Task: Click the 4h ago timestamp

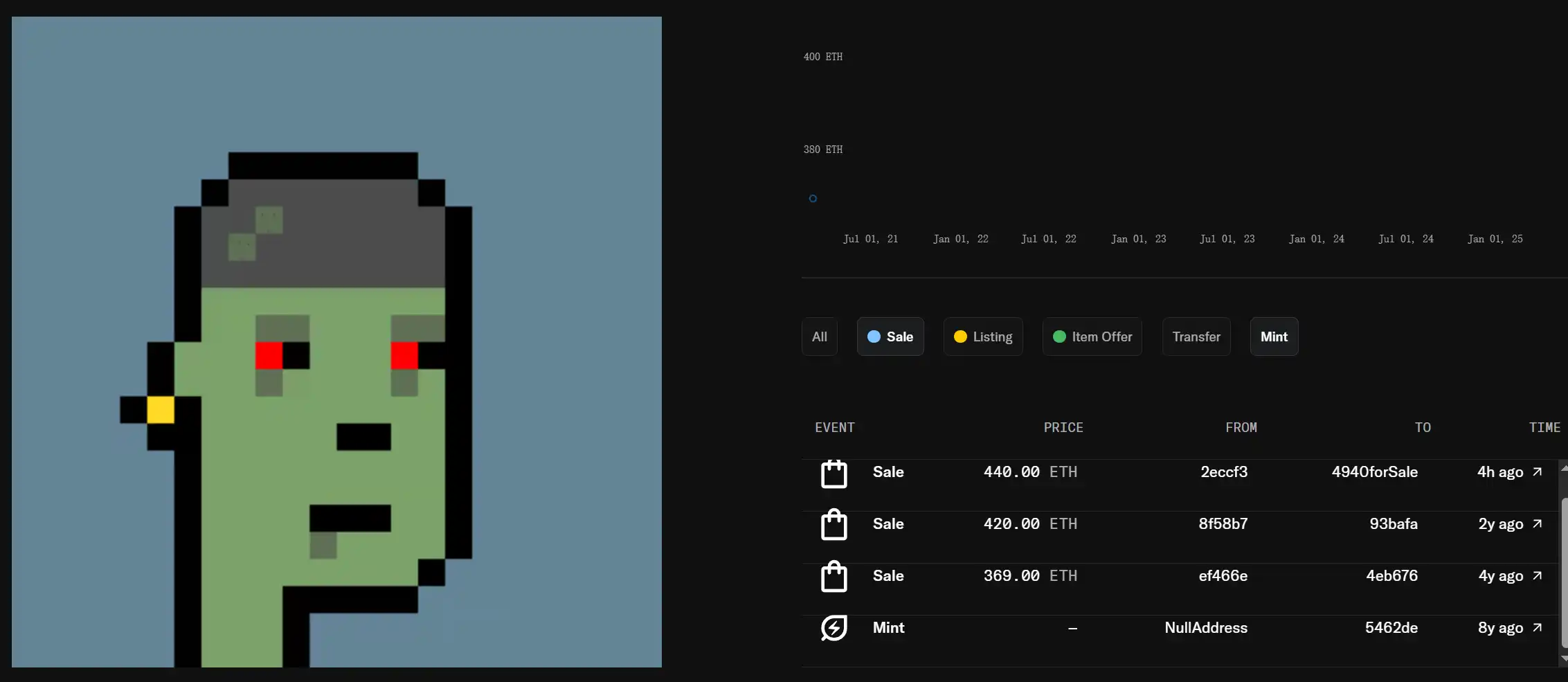Action: pos(1500,472)
